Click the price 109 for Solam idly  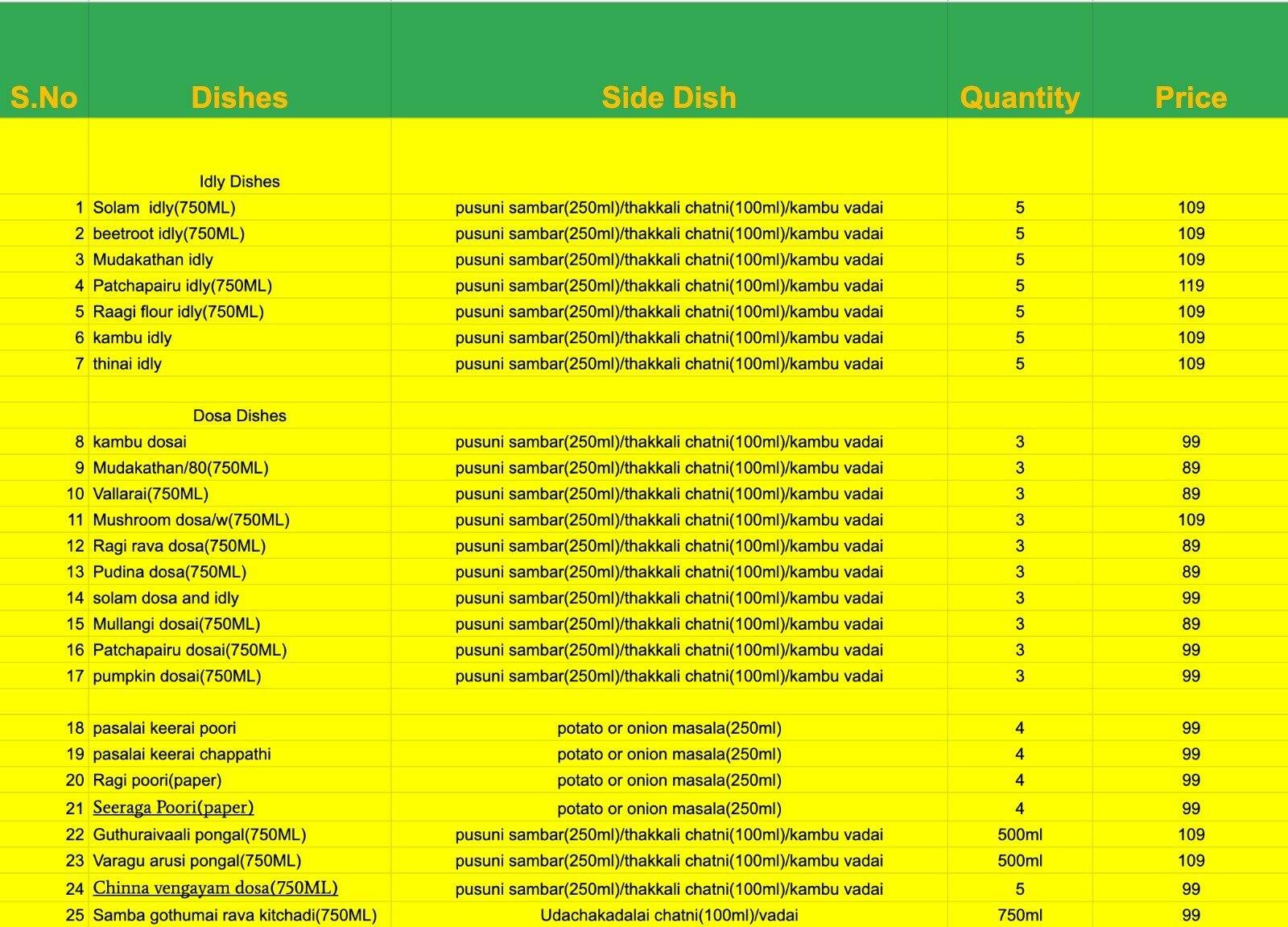pyautogui.click(x=1191, y=208)
